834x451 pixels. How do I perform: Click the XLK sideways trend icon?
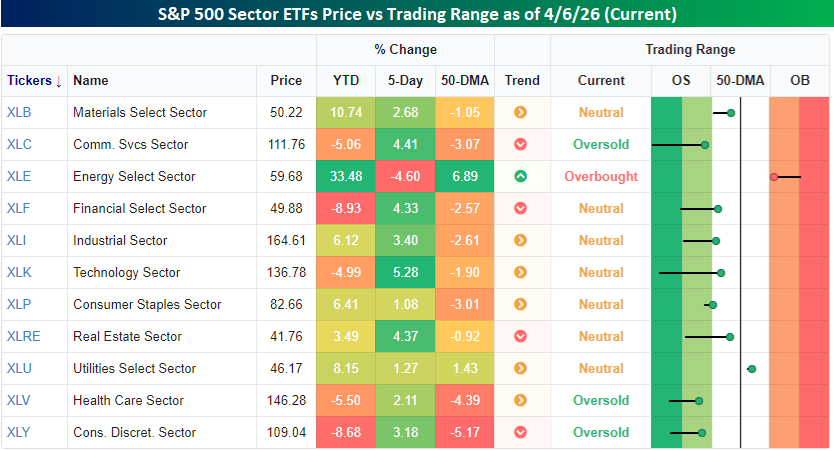pyautogui.click(x=520, y=273)
